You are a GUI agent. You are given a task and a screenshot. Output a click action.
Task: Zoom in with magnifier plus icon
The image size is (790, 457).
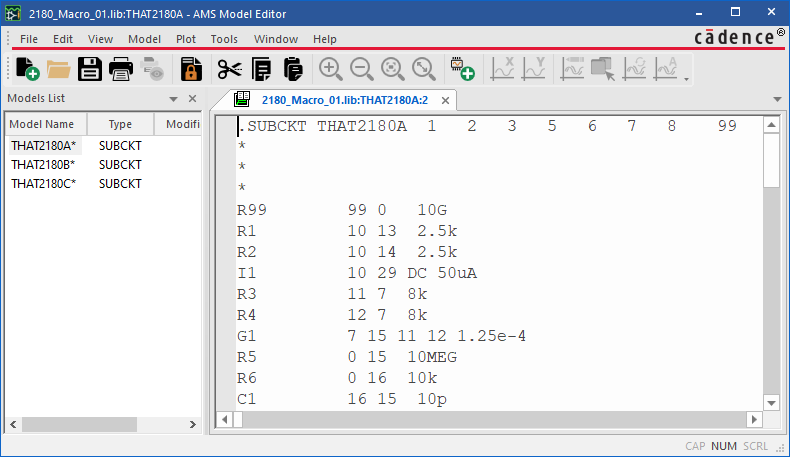pyautogui.click(x=331, y=69)
